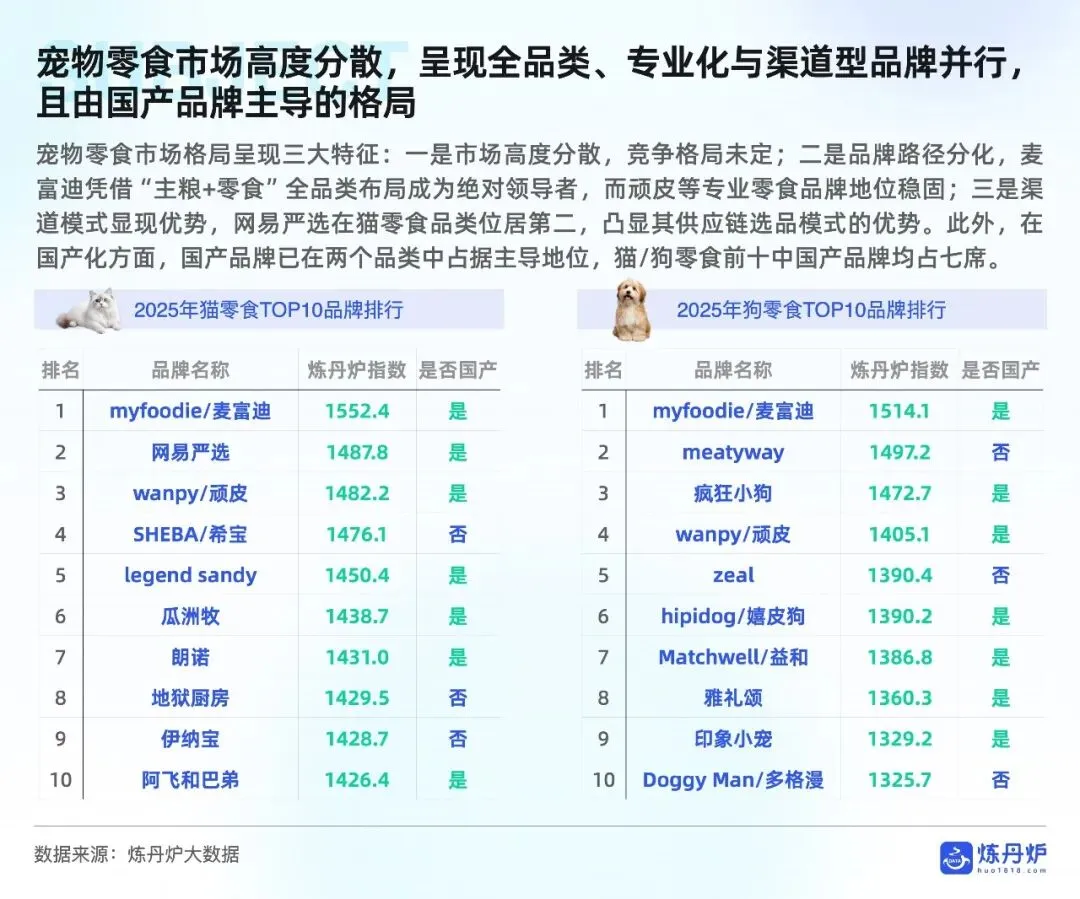Screen dimensions: 1080x899
Task: Click index value 1426.4
Action: pos(357,781)
